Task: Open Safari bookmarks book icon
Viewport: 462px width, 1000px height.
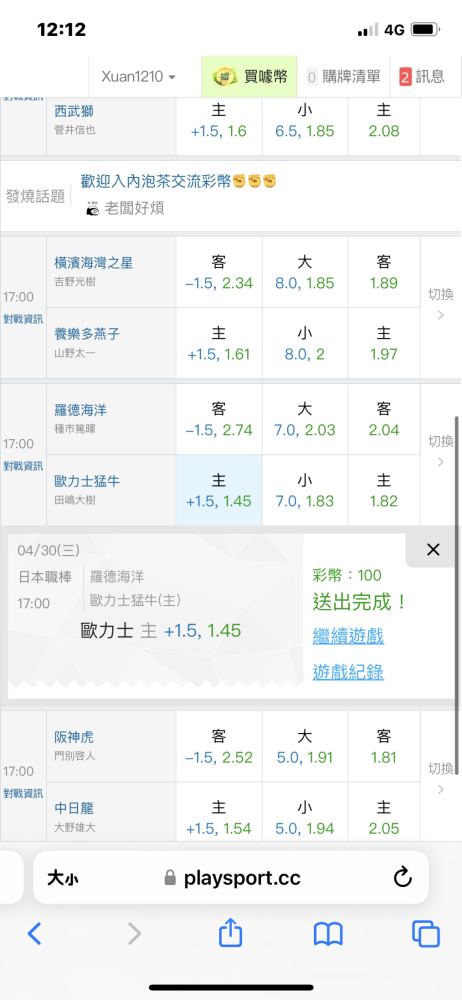Action: [x=329, y=934]
